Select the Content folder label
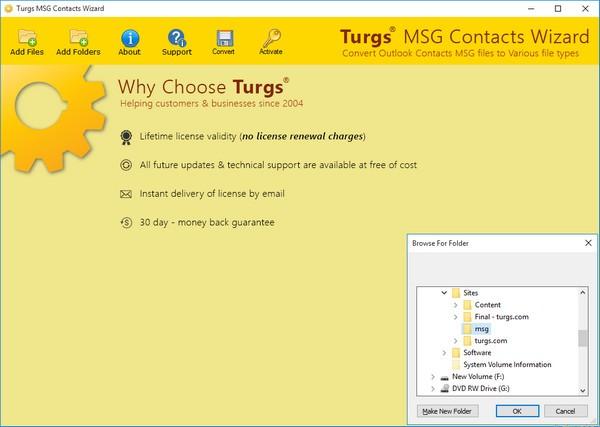This screenshot has width=600, height=427. pos(488,305)
